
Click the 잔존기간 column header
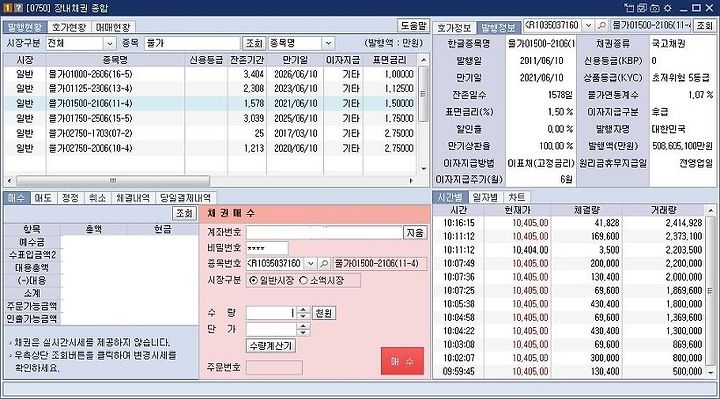pyautogui.click(x=247, y=60)
